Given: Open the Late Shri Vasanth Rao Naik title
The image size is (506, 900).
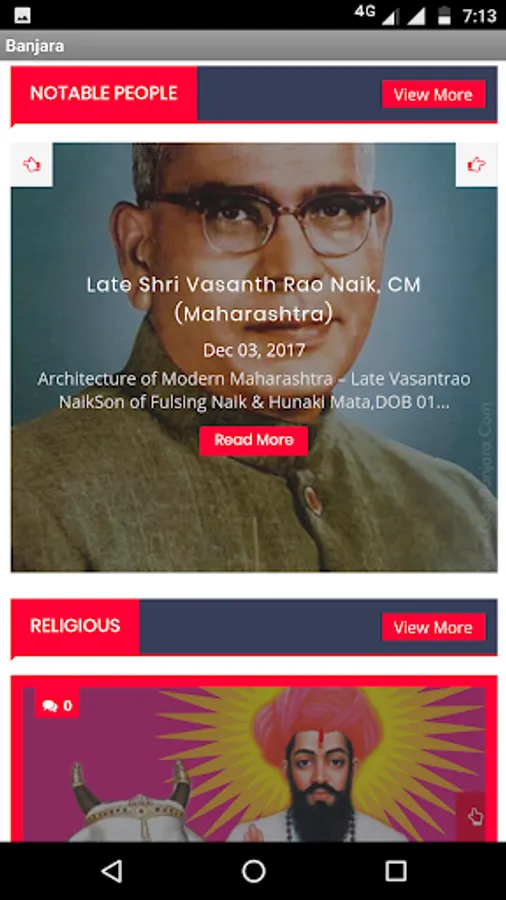Looking at the screenshot, I should tap(254, 299).
